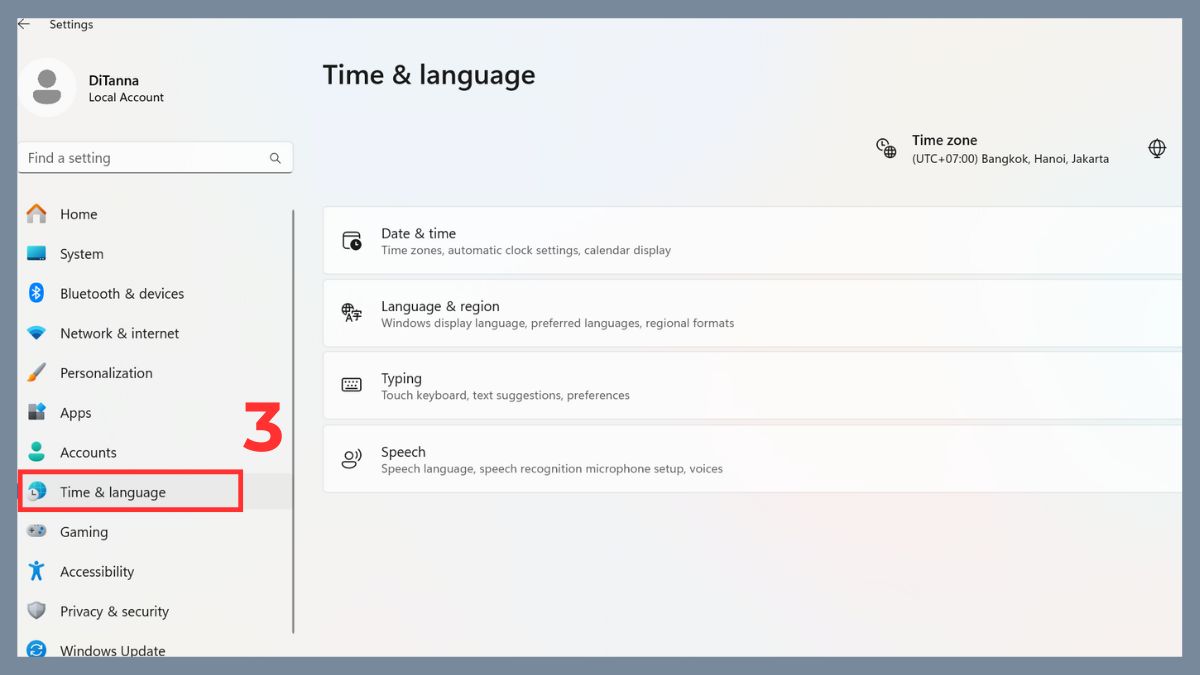Click the Speech microphone icon
The width and height of the screenshot is (1200, 675).
tap(352, 459)
